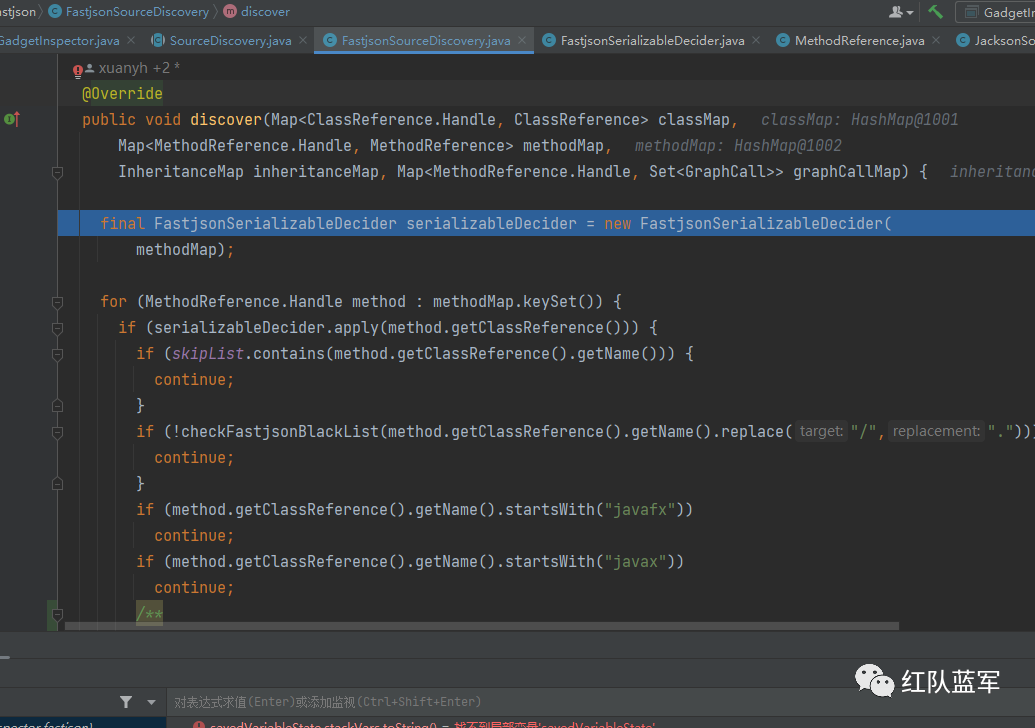Screen dimensions: 1035x728
Task: Open MethodReference.java editor tab
Action: tap(859, 40)
